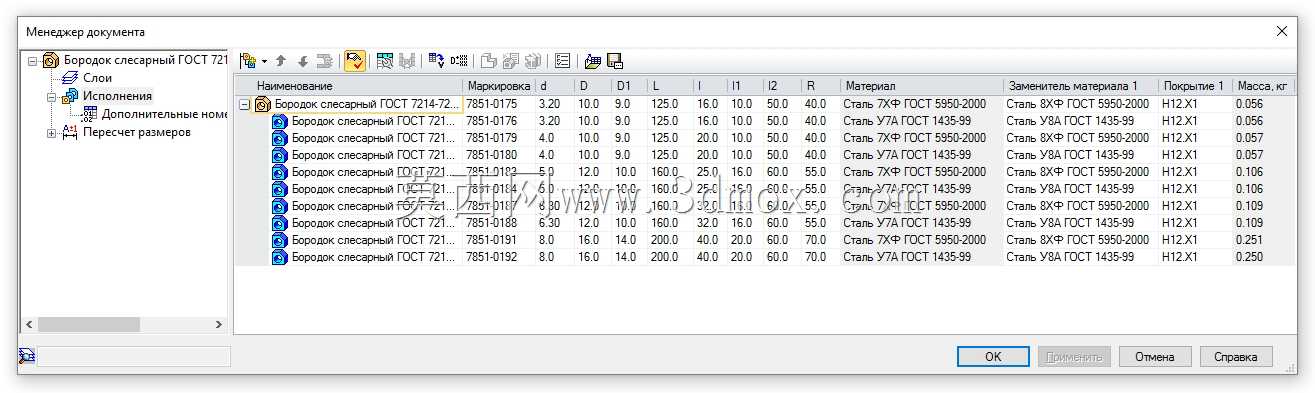The height and width of the screenshot is (393, 1315).
Task: Click the icon of row 7851-0180
Action: pyautogui.click(x=280, y=155)
